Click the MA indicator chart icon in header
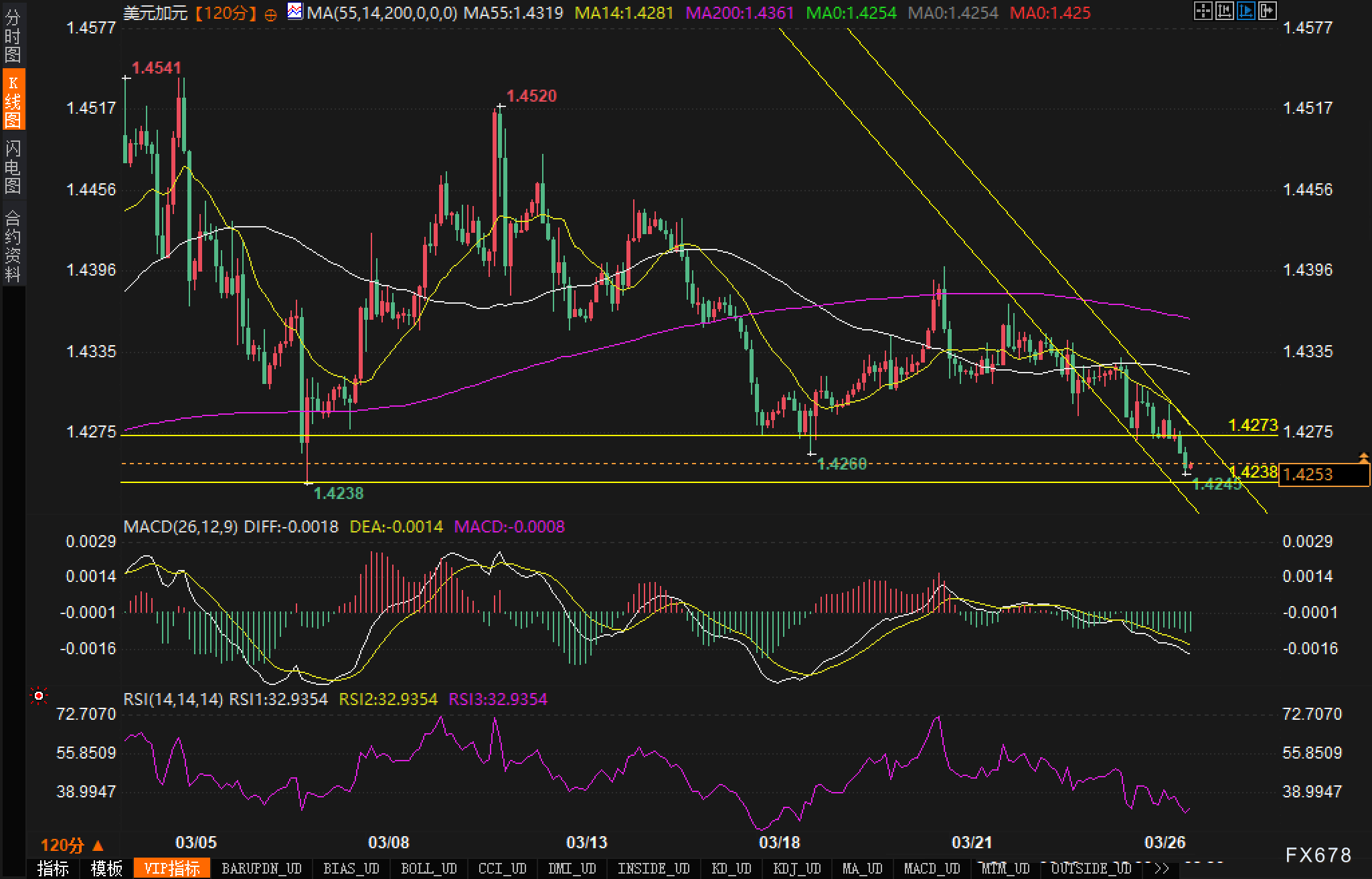 tap(294, 11)
